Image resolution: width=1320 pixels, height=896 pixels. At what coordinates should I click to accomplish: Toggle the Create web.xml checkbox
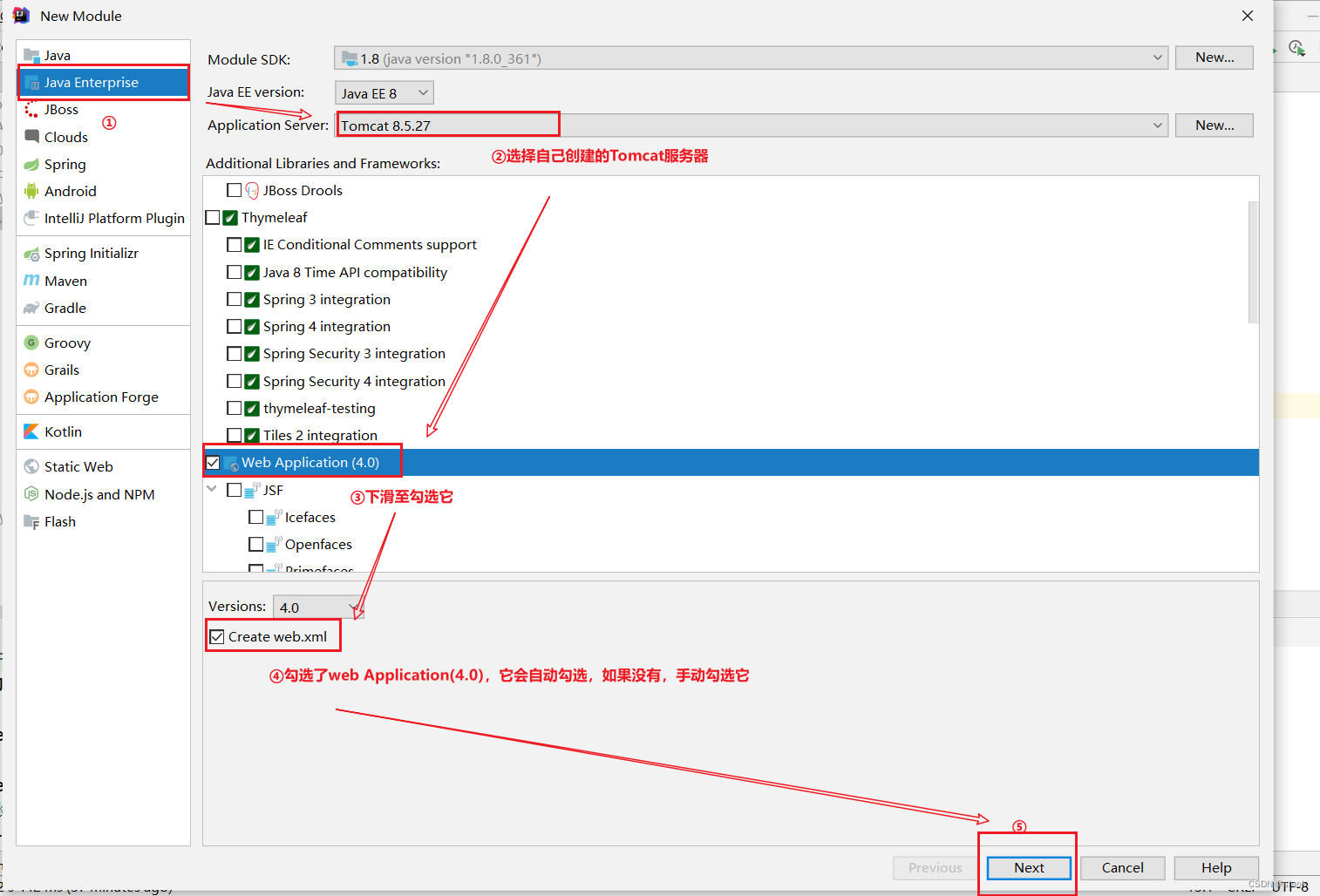217,636
